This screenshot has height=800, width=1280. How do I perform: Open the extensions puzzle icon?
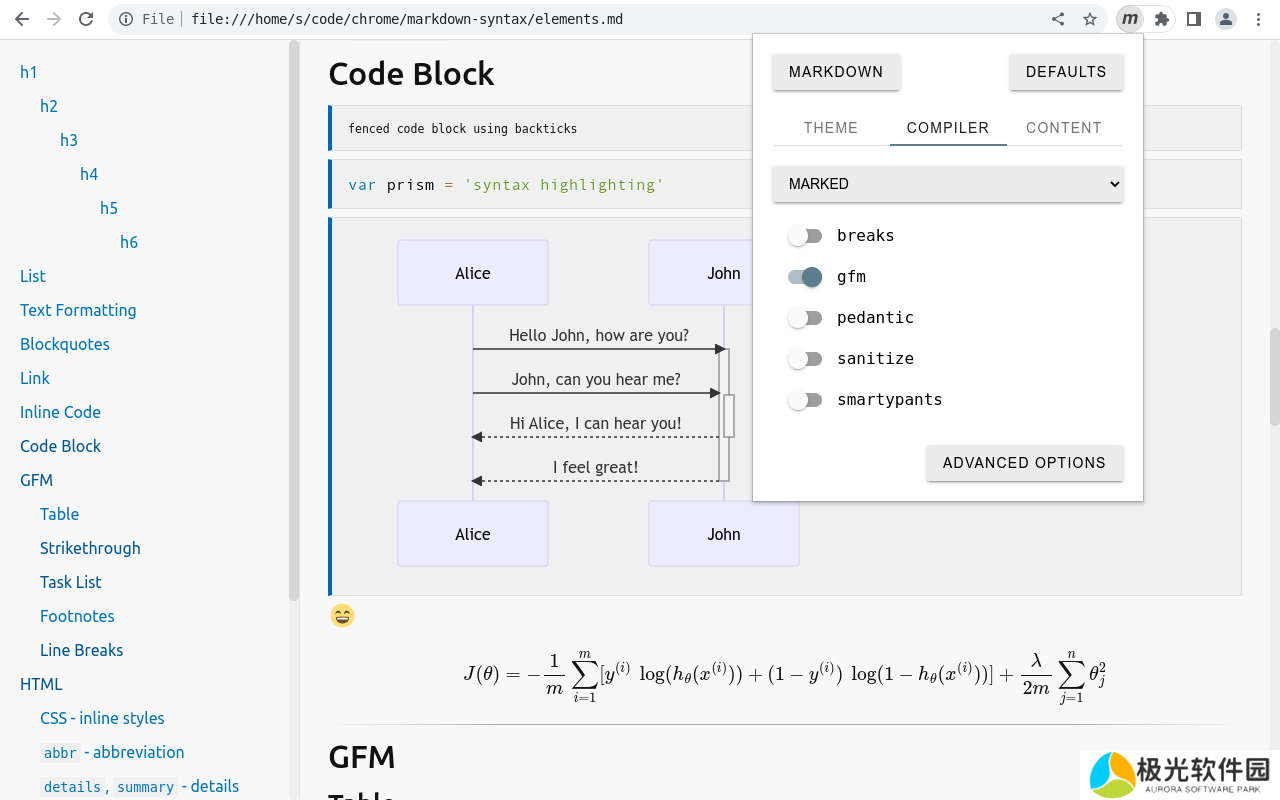1161,19
